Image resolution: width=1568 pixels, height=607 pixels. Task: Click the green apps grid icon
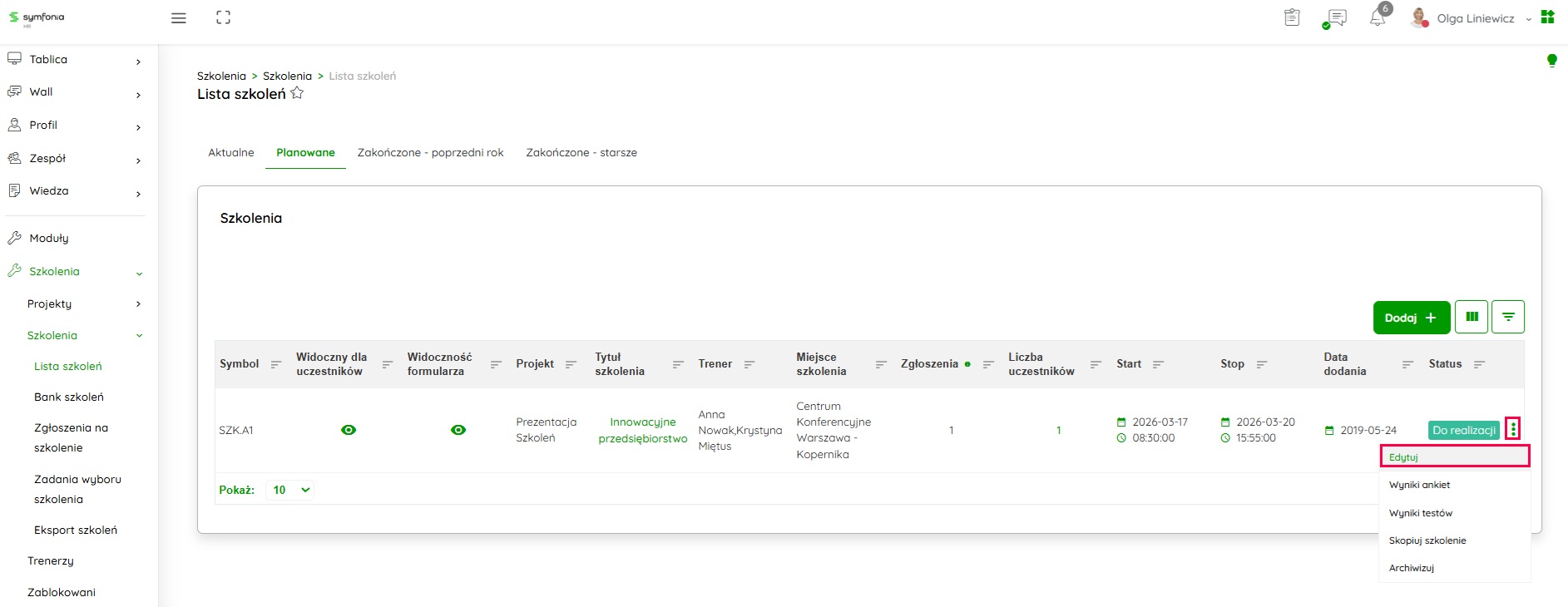pos(1547,17)
